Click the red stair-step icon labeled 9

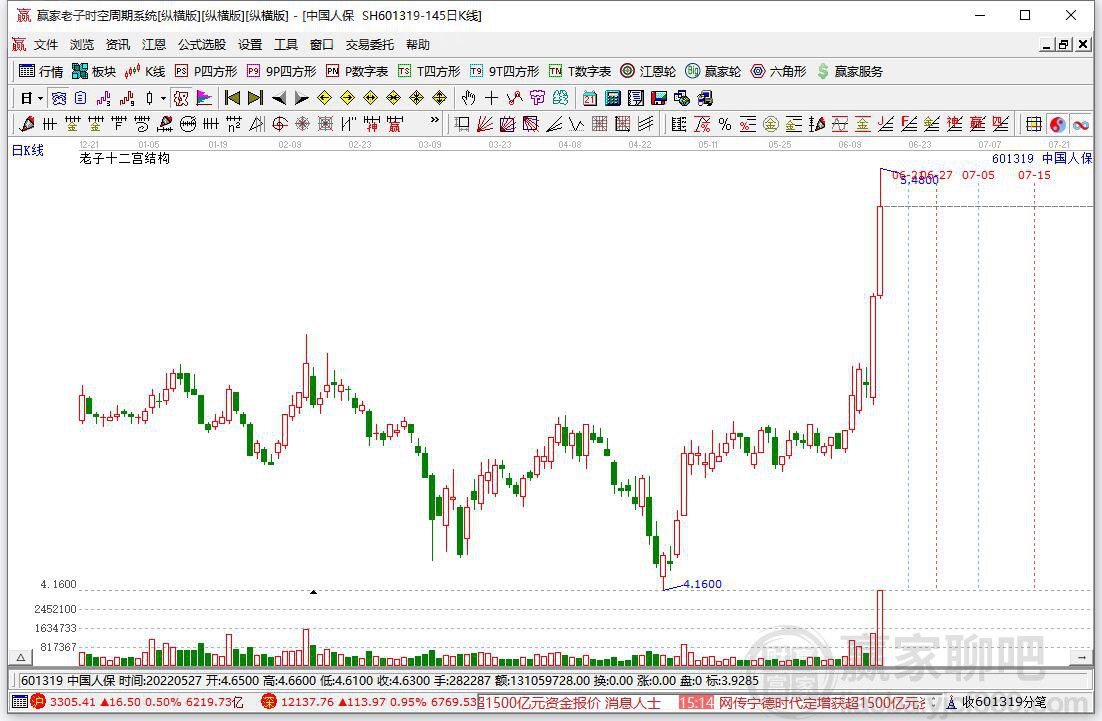[x=127, y=98]
